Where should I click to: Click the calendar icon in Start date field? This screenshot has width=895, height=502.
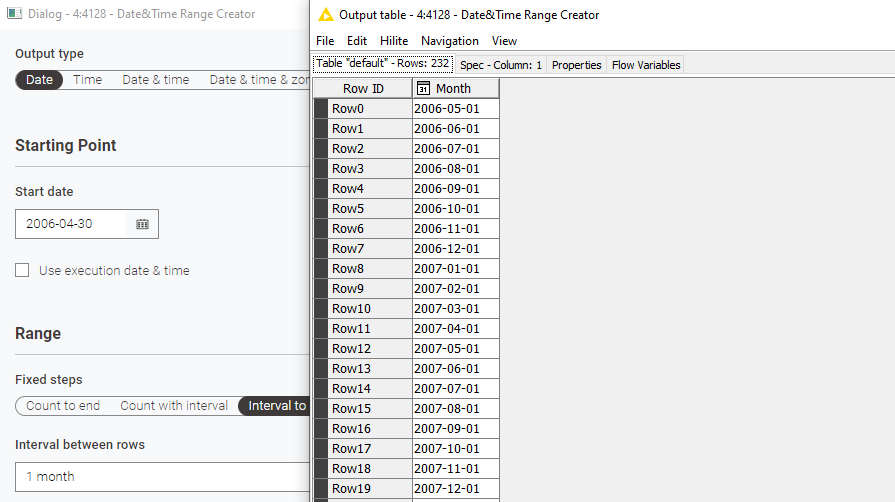(x=142, y=224)
